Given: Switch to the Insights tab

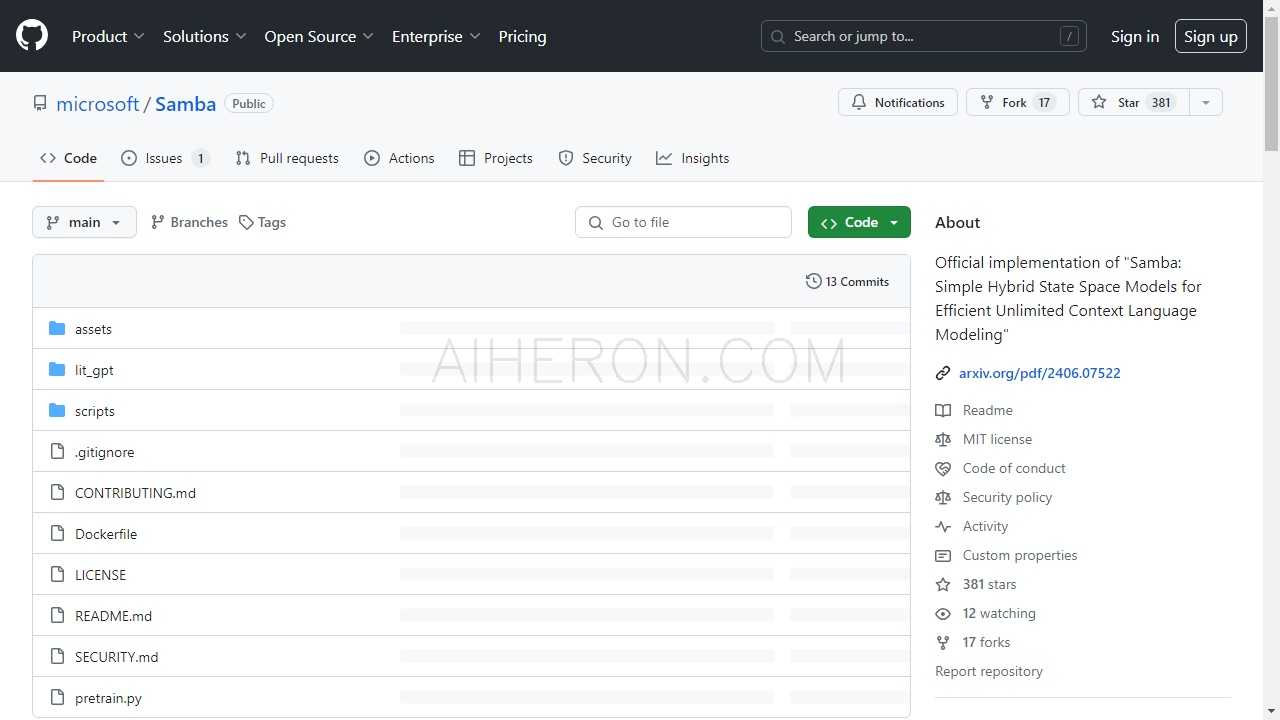Looking at the screenshot, I should click(x=693, y=158).
